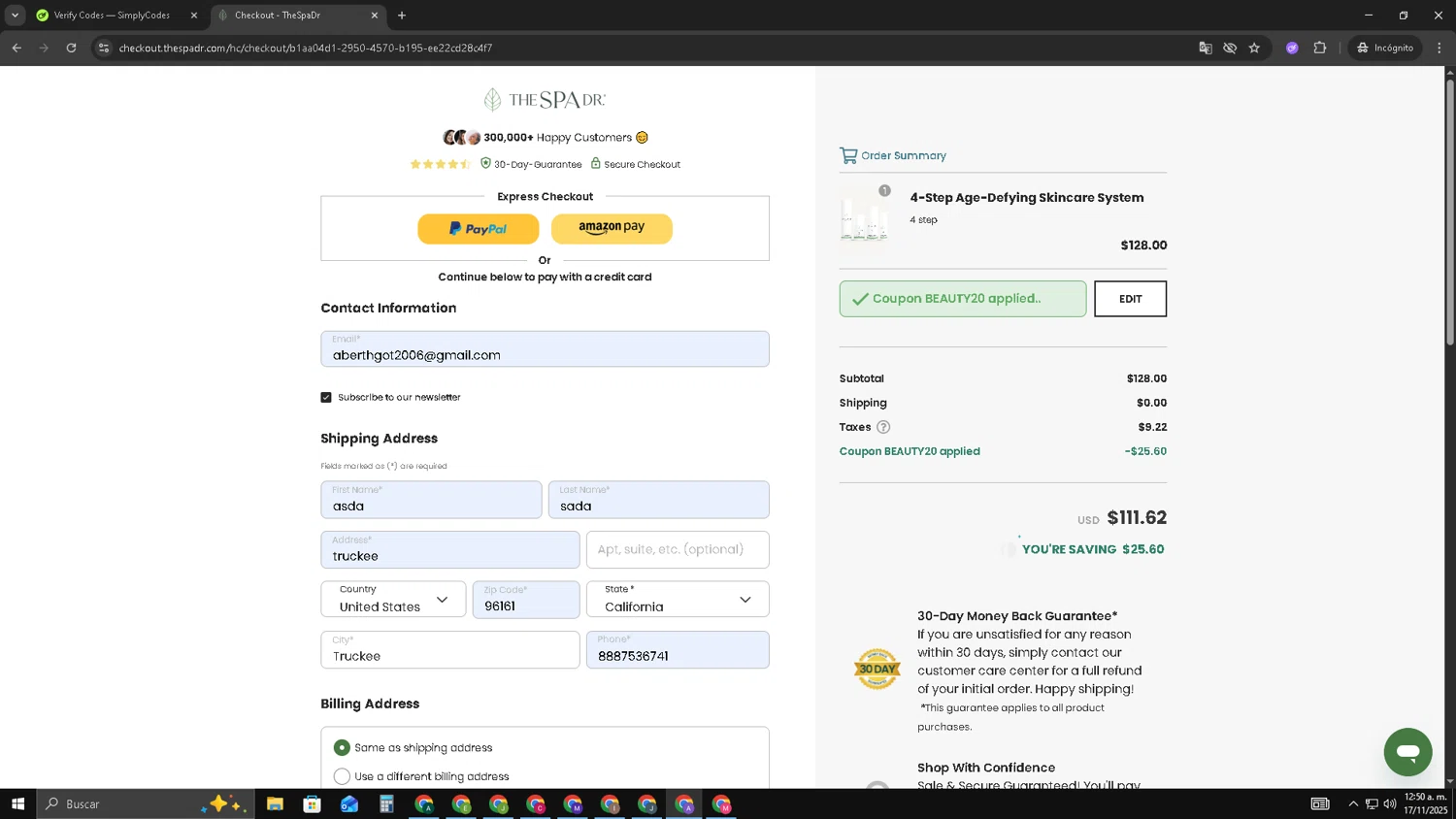Viewport: 1456px width, 819px height.
Task: Open new browser tab with plus
Action: [402, 15]
